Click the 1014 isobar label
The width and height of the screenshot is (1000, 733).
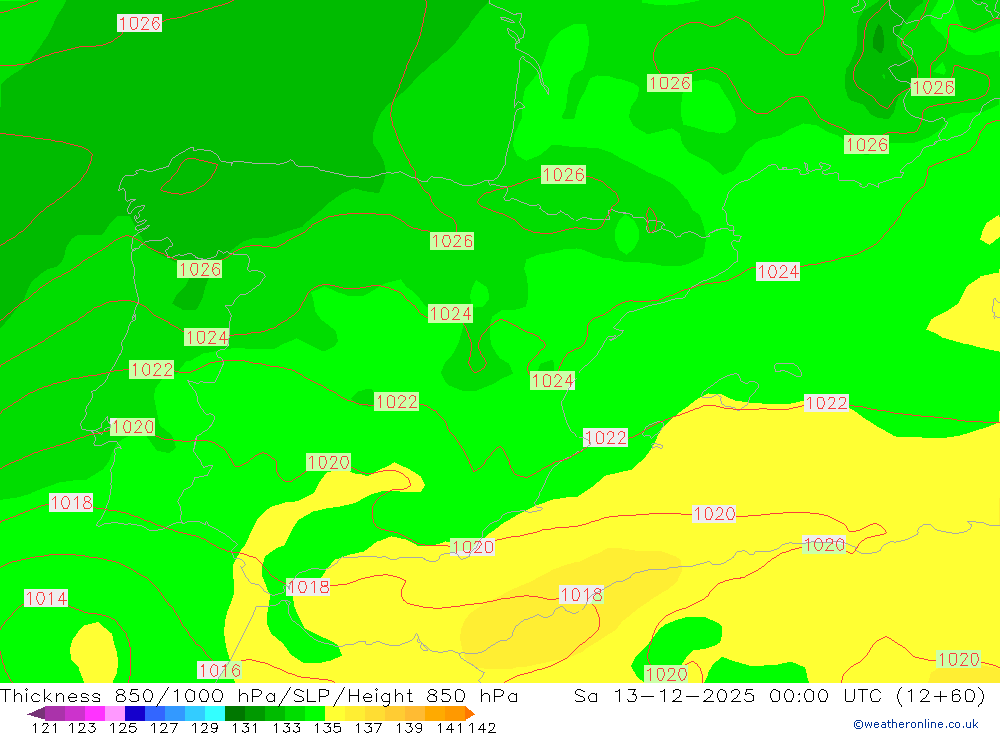click(46, 598)
